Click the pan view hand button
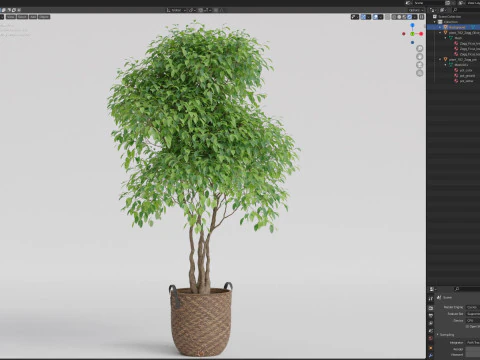 [420, 57]
